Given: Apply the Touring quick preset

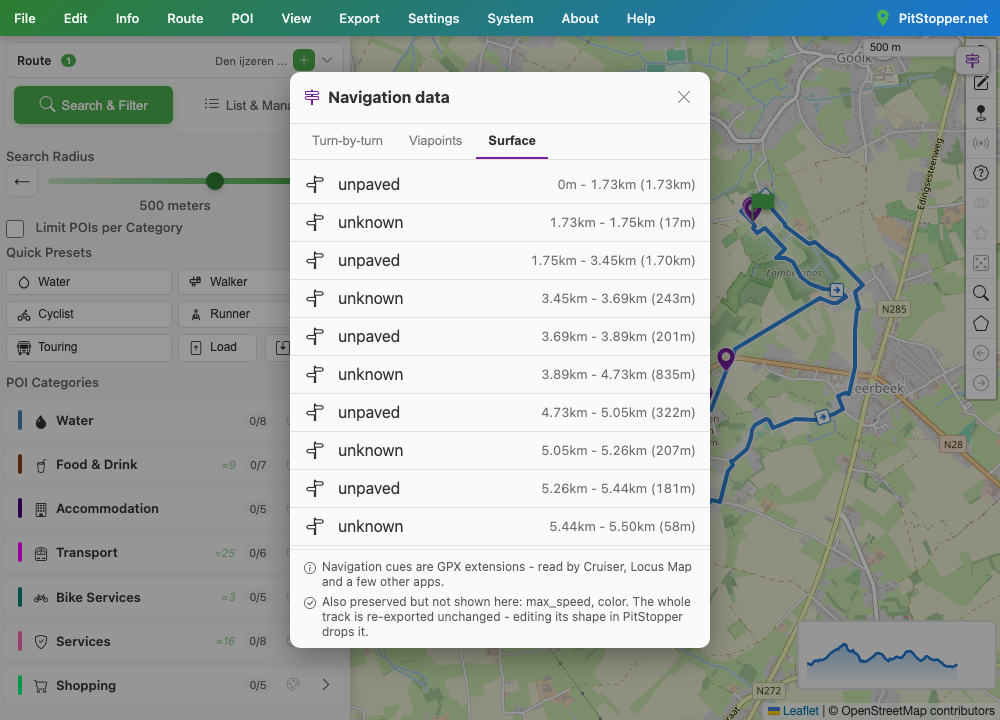Looking at the screenshot, I should coord(89,348).
